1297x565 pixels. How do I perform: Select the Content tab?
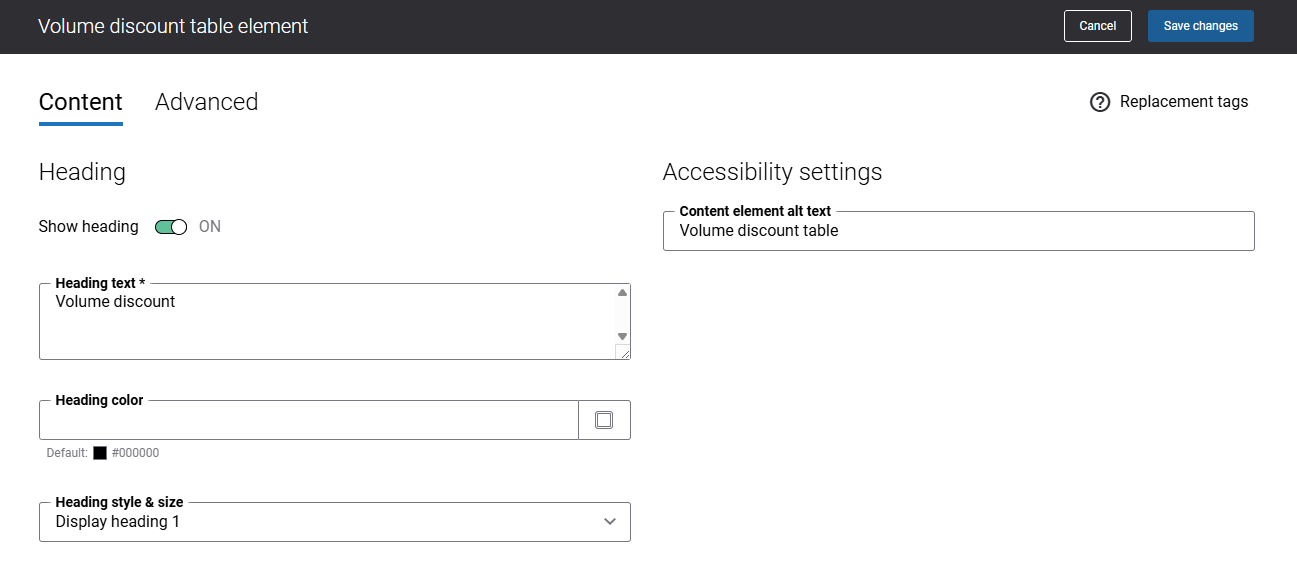(x=81, y=102)
